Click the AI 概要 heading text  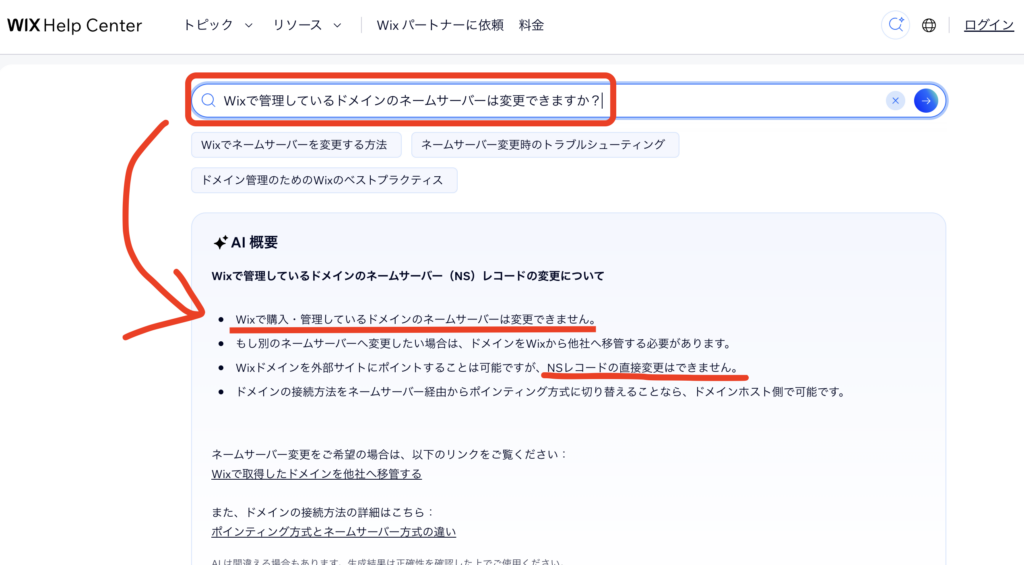coord(254,242)
